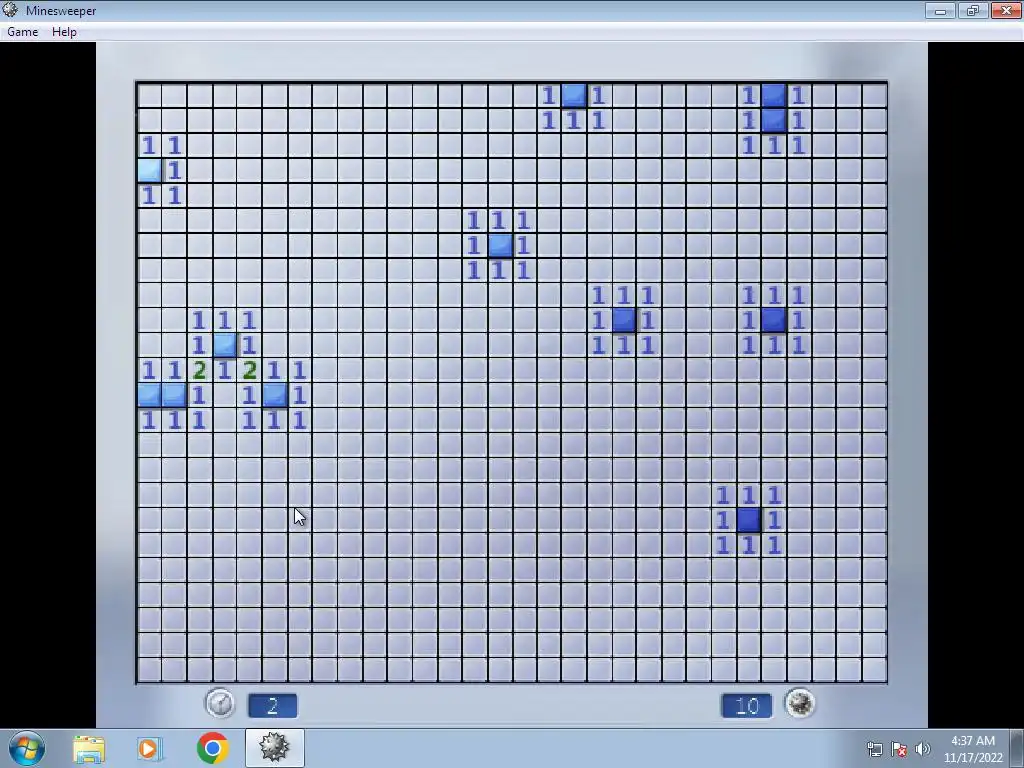This screenshot has width=1024, height=768.
Task: Click the right green 2 on the board
Action: tap(249, 370)
